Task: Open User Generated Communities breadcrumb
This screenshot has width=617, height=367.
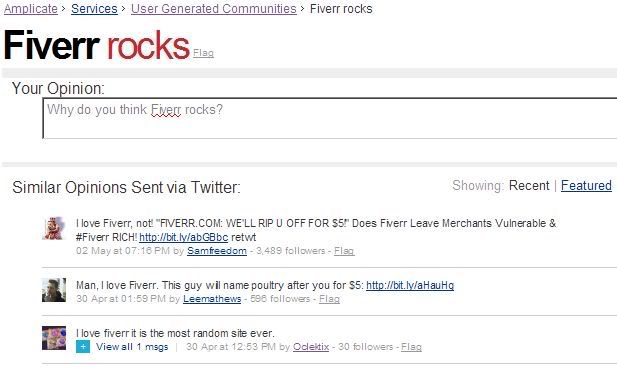Action: (x=214, y=9)
